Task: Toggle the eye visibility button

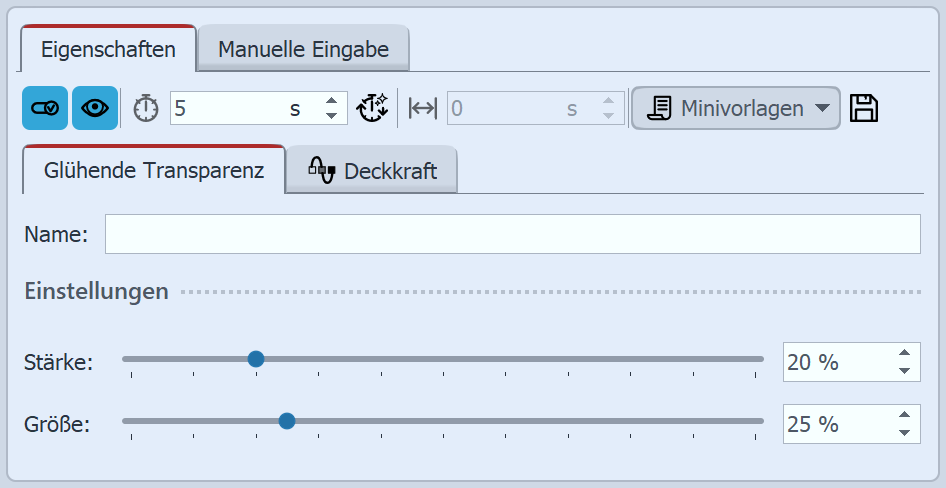Action: click(95, 109)
